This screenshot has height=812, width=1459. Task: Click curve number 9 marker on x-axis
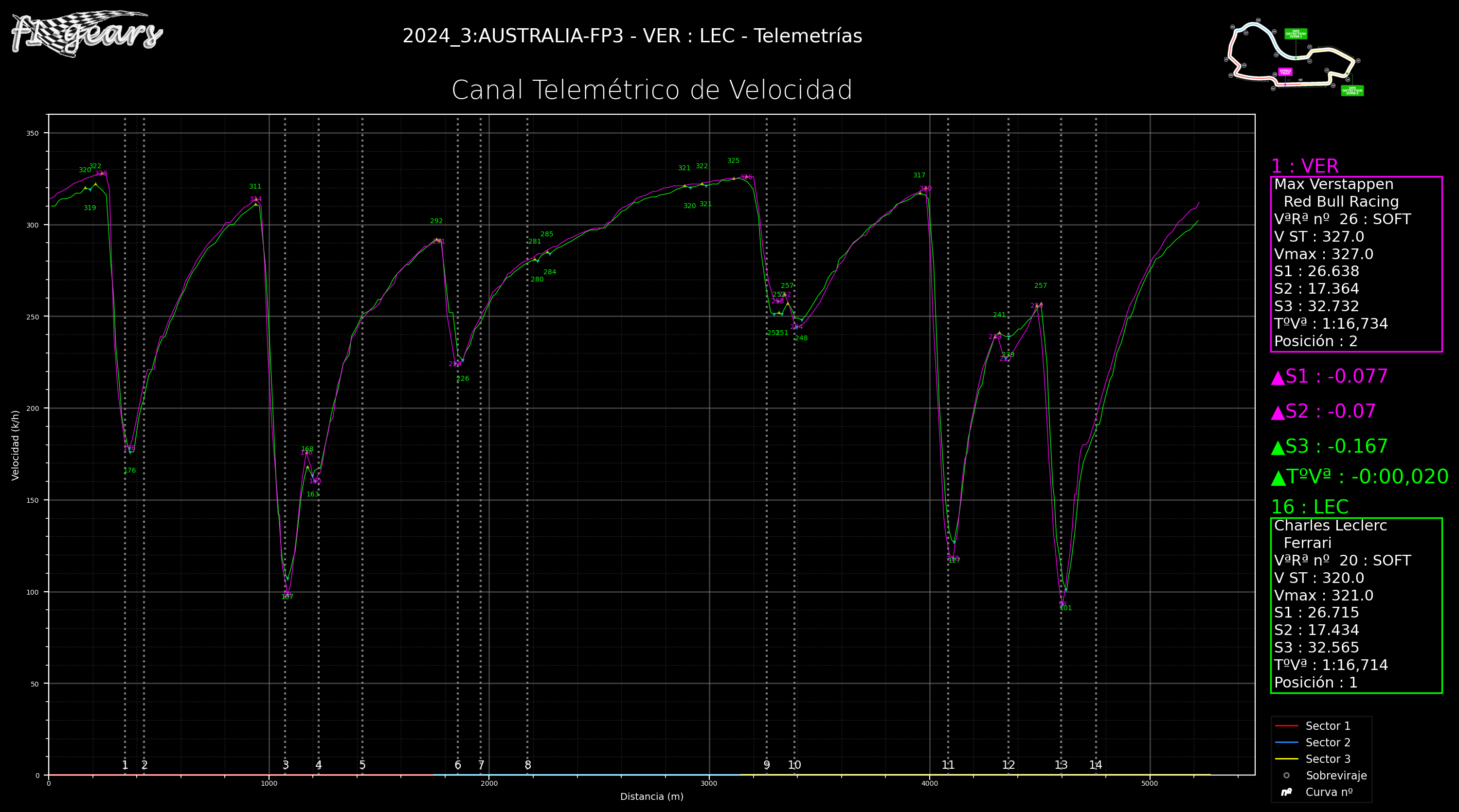pyautogui.click(x=766, y=765)
